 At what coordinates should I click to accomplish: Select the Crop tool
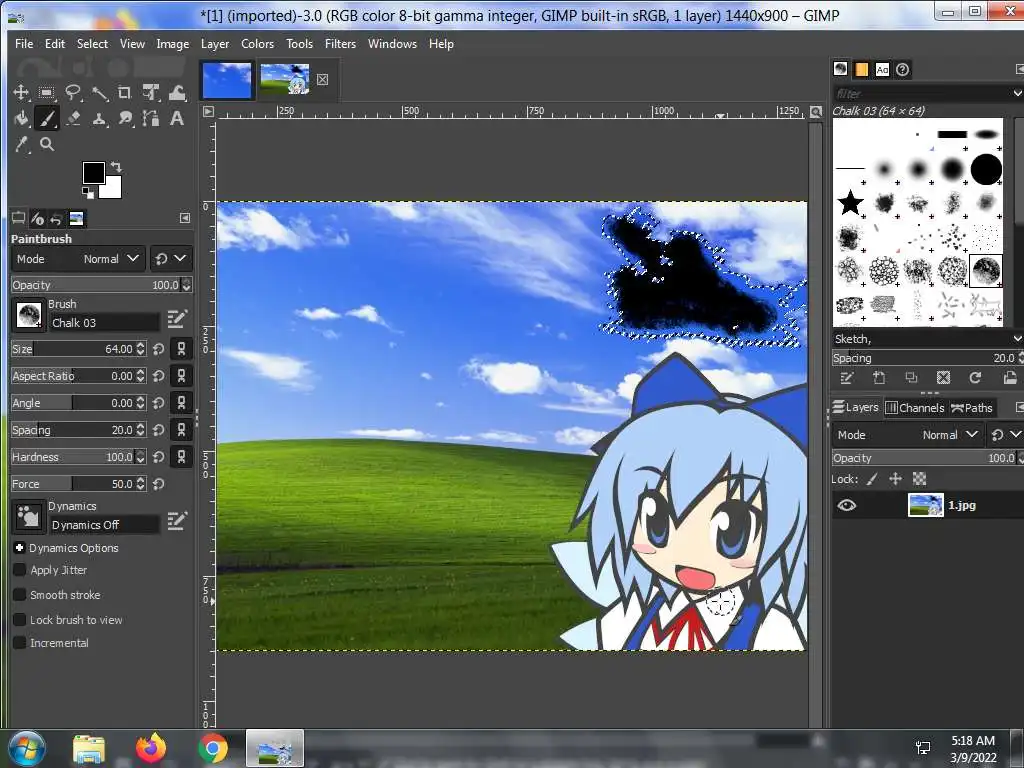(125, 92)
